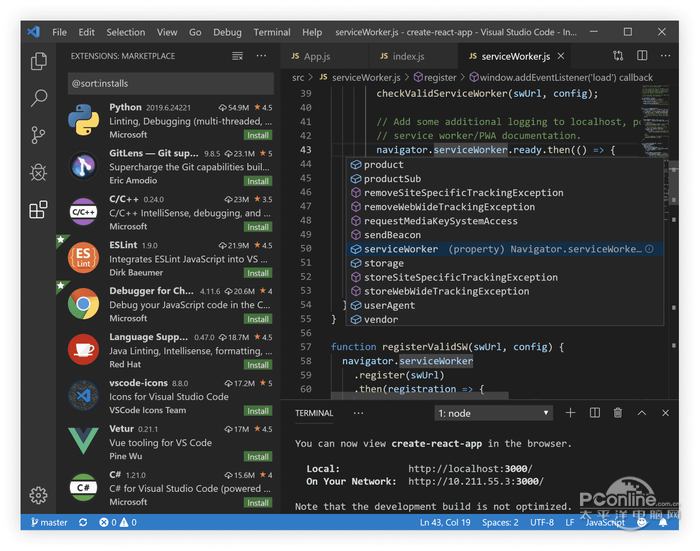Switch to the App.js editor tab

[316, 56]
